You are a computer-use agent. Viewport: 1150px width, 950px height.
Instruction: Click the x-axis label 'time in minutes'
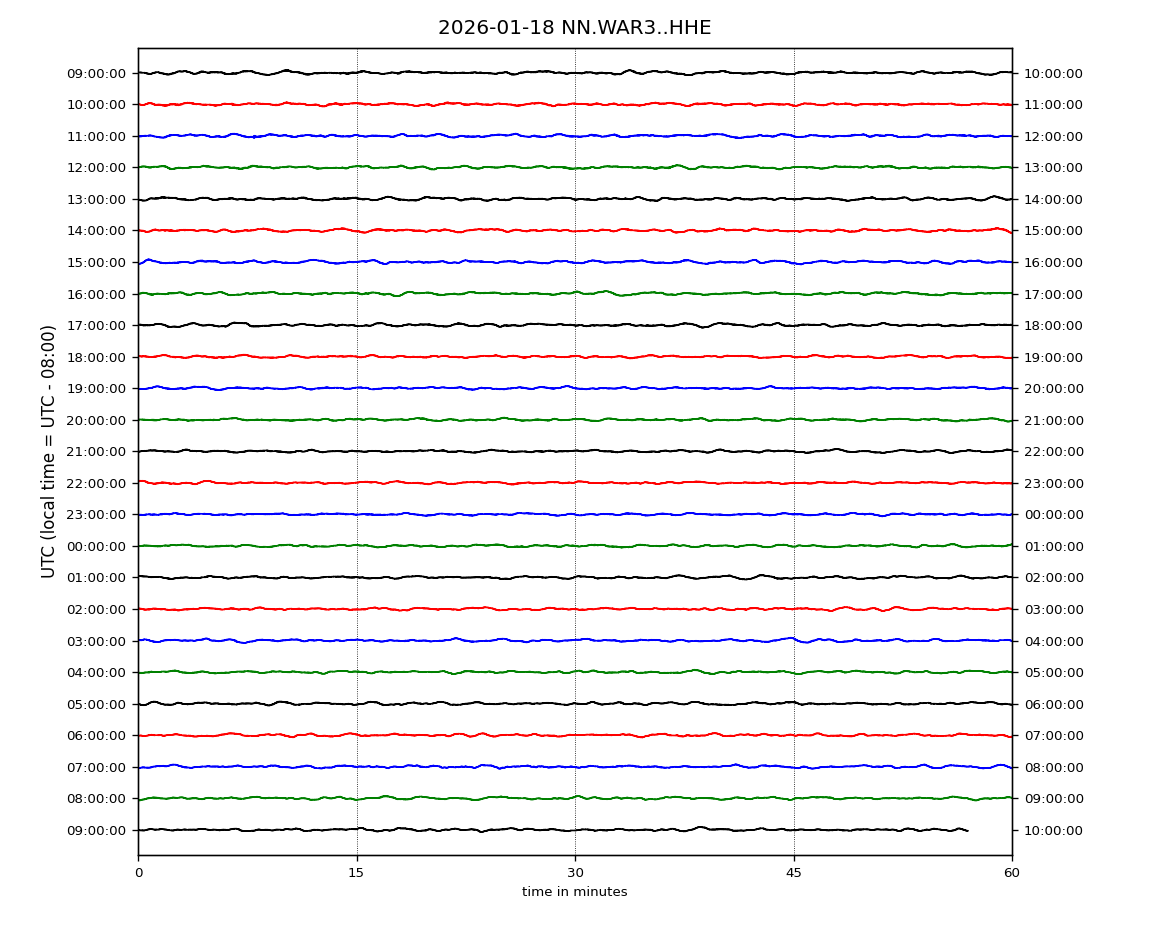(574, 892)
